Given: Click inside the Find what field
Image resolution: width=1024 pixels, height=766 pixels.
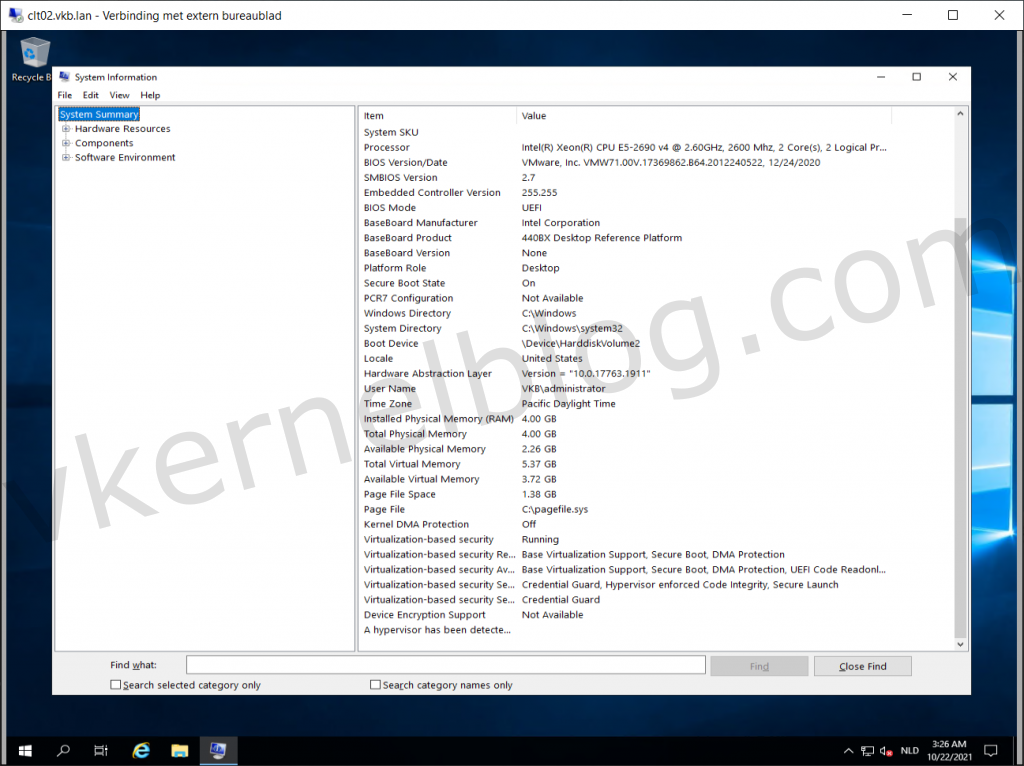Looking at the screenshot, I should 445,664.
